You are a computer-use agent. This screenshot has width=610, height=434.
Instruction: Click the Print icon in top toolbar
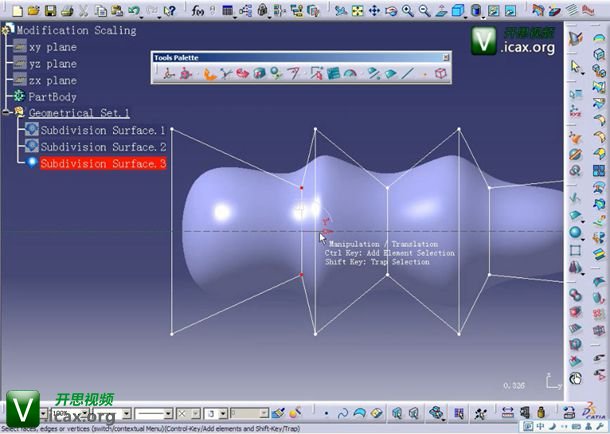coord(66,11)
